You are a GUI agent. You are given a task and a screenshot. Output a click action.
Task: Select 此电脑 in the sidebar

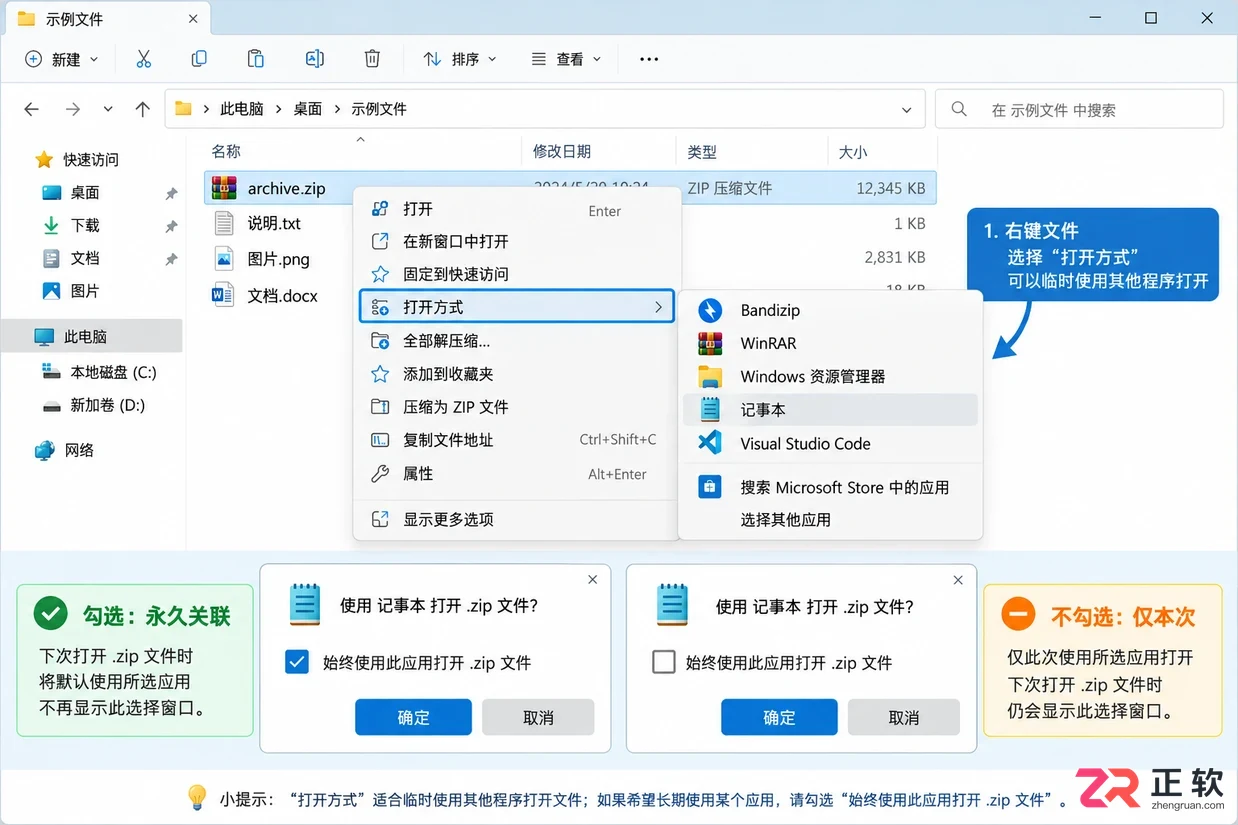(91, 337)
